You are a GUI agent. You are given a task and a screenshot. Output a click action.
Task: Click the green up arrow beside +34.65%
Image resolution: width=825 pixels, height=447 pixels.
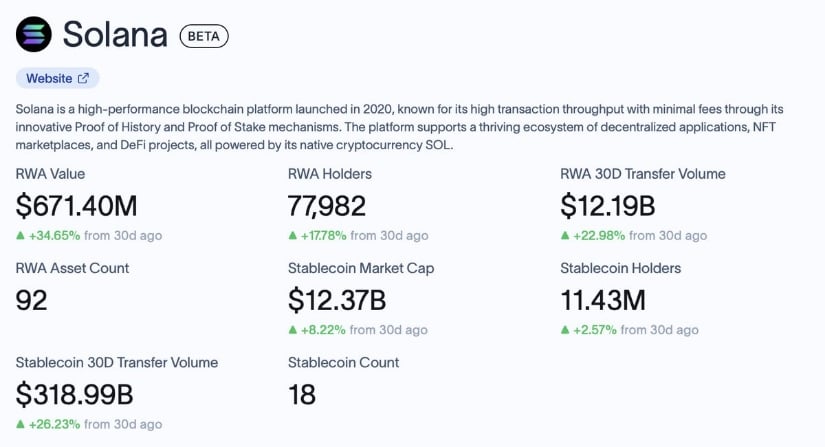click(x=21, y=235)
